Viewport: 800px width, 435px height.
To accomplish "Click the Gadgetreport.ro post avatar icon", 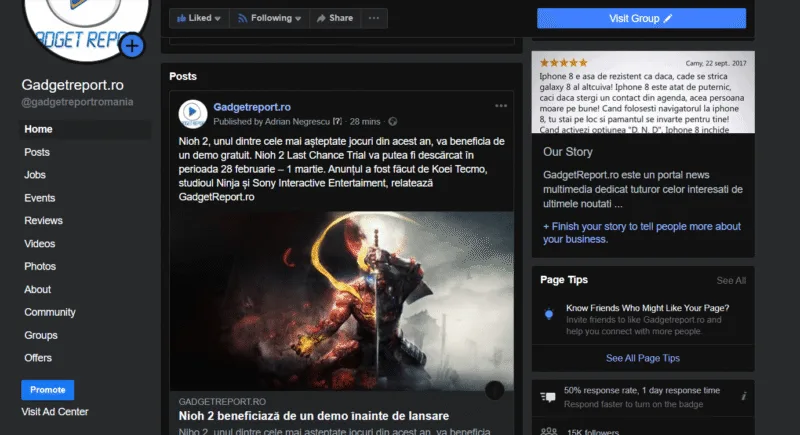I will [x=192, y=114].
